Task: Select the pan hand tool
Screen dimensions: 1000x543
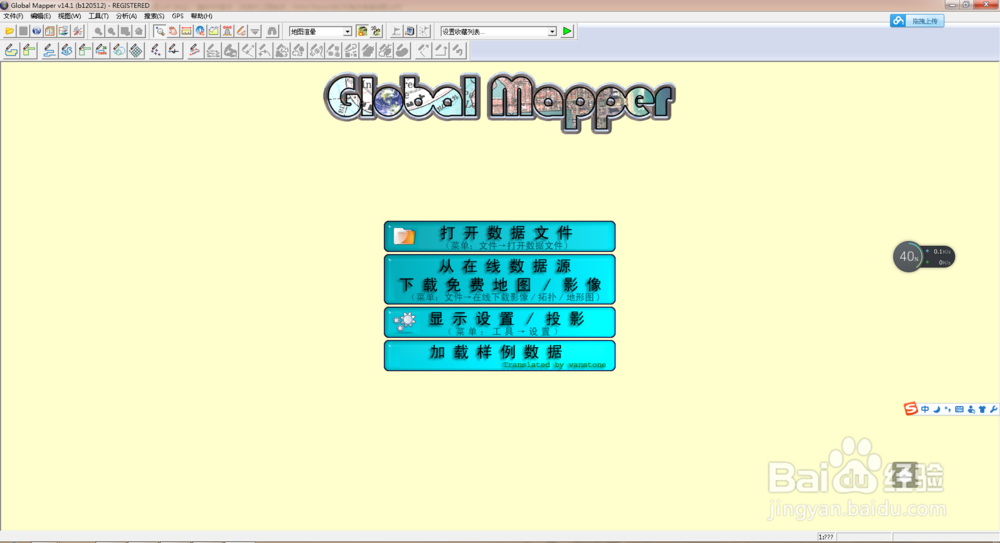Action: (x=173, y=31)
